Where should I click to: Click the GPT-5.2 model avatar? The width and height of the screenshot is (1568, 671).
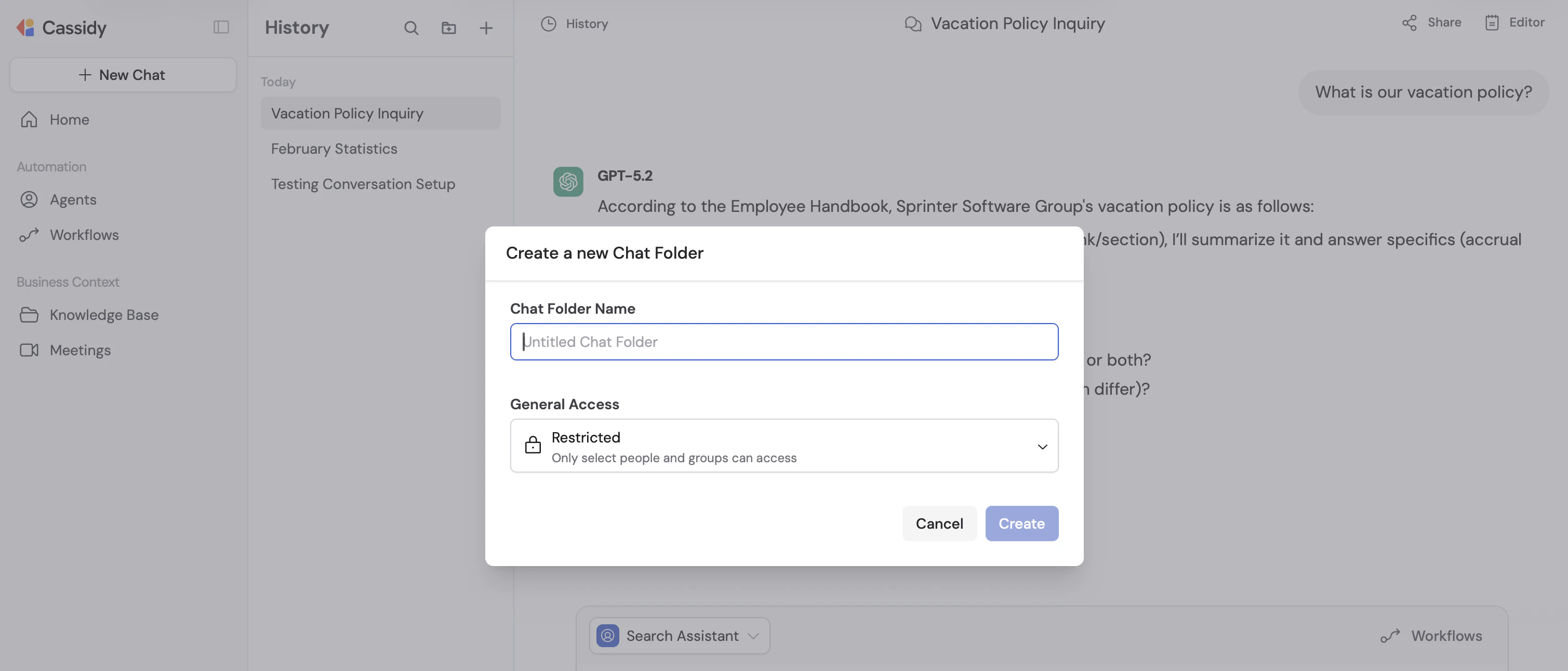click(x=568, y=182)
